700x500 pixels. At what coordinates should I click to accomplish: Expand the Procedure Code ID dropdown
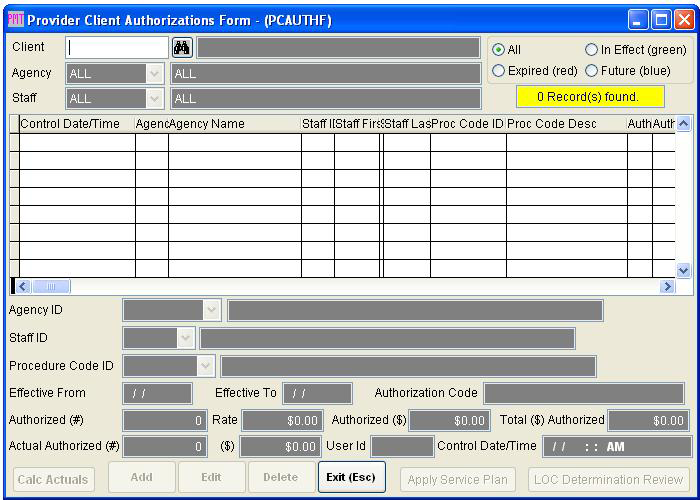pos(206,366)
